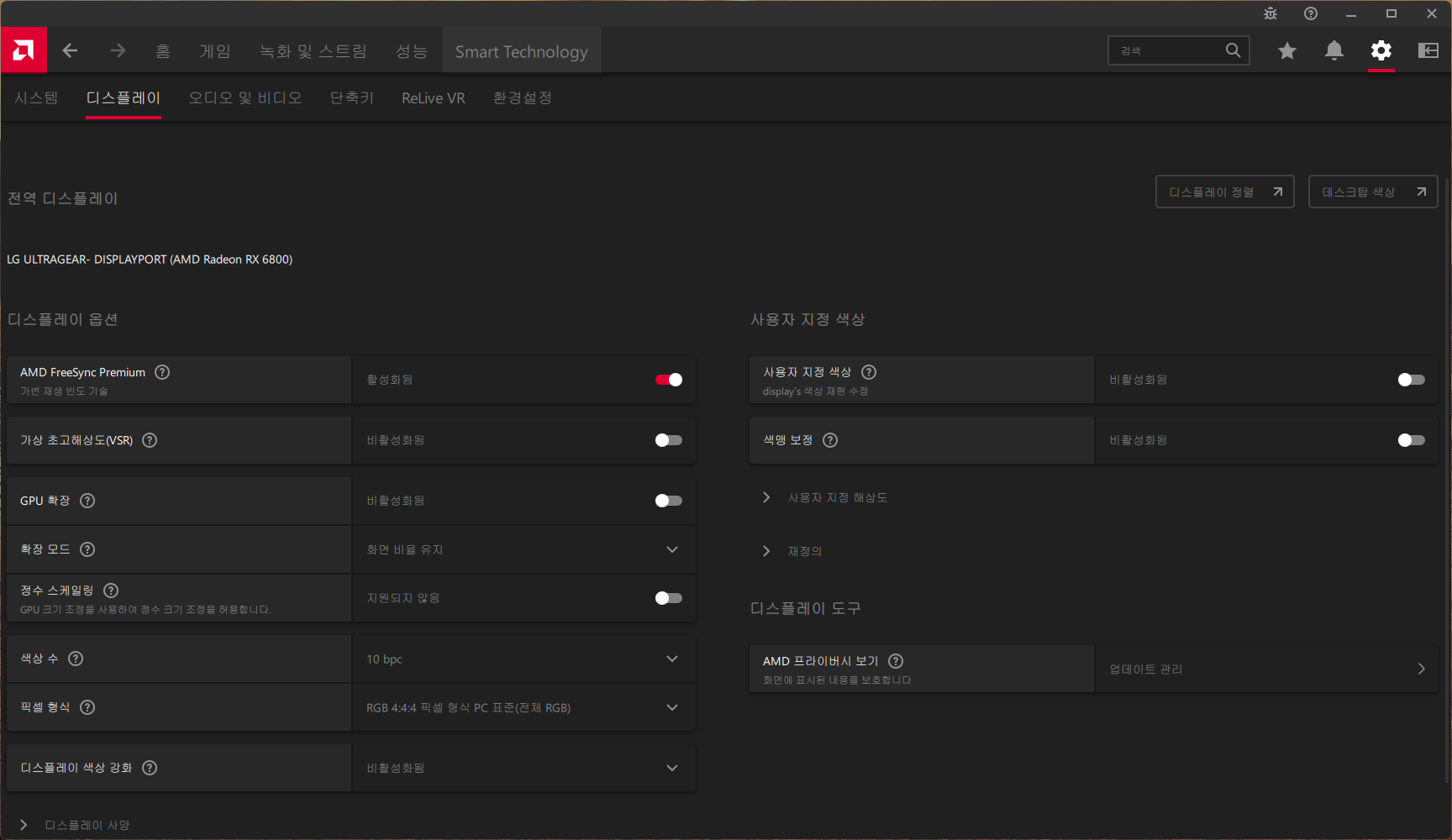Open 확장 모드 dropdown

(x=524, y=549)
